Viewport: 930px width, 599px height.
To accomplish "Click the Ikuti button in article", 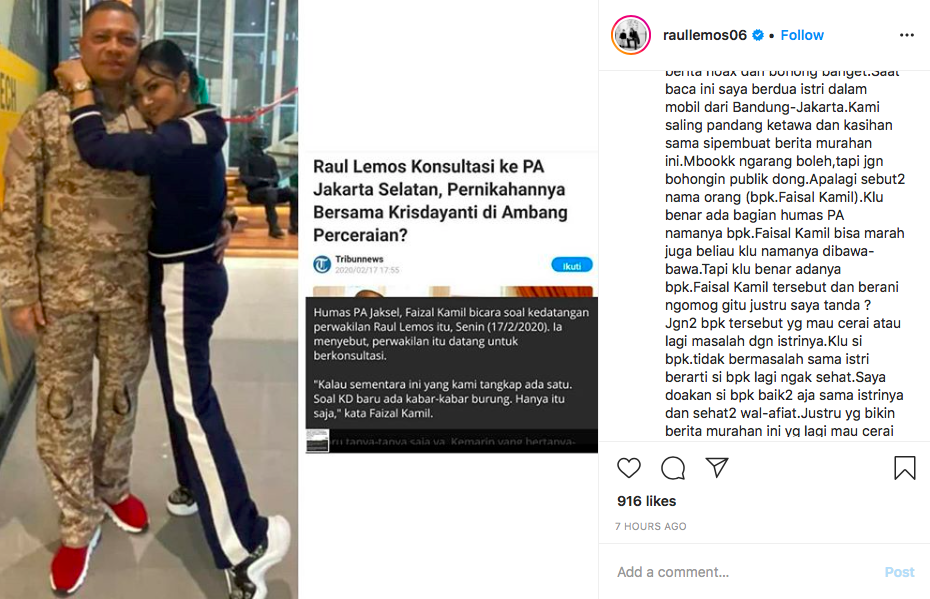I will point(572,265).
